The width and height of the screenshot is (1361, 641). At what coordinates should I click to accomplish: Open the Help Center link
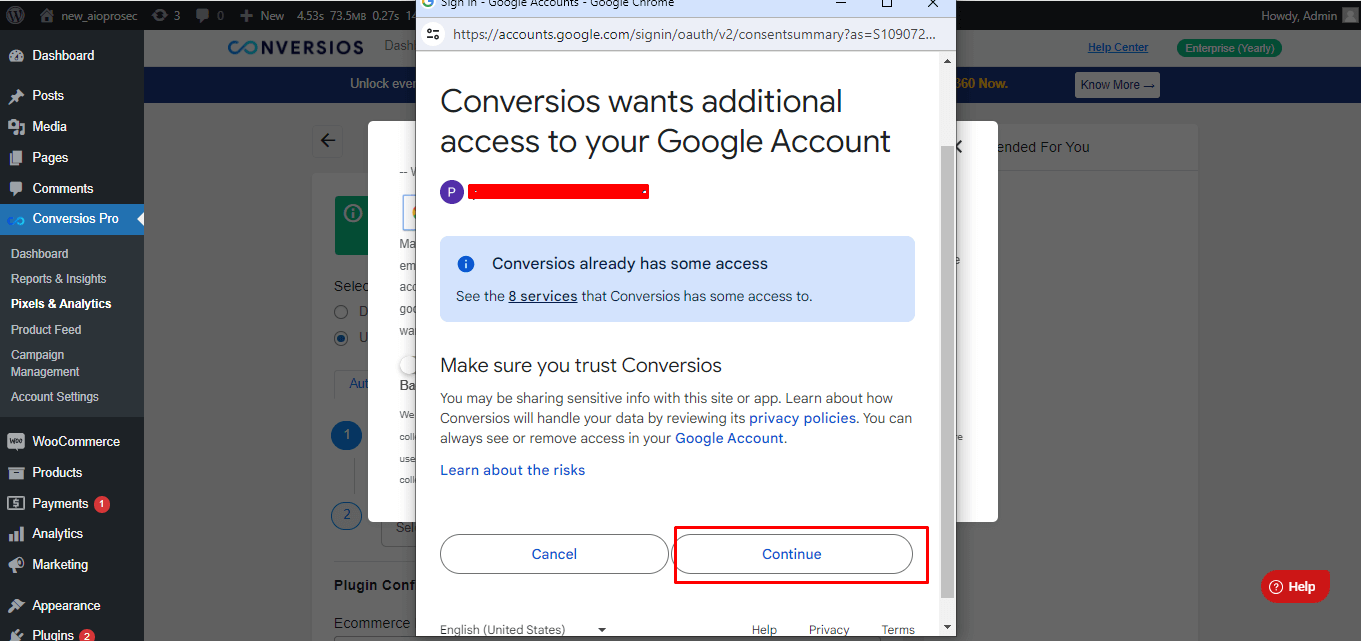click(x=1118, y=47)
